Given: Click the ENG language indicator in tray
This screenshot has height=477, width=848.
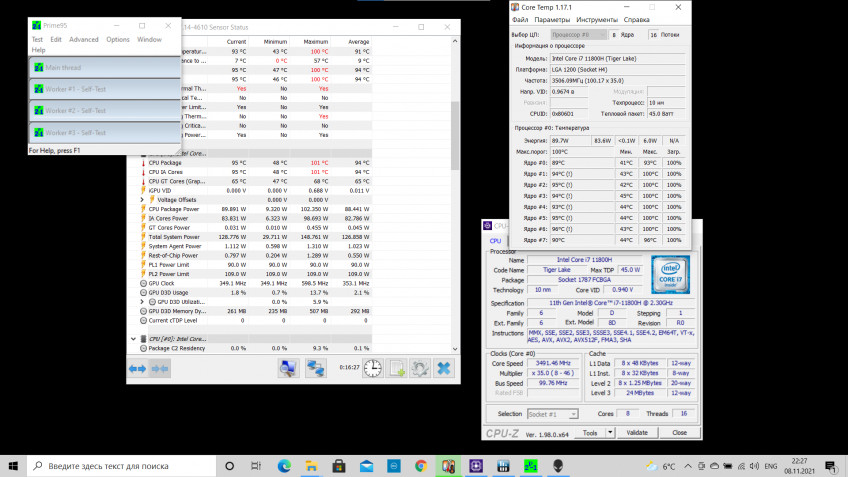Looking at the screenshot, I should (x=771, y=466).
